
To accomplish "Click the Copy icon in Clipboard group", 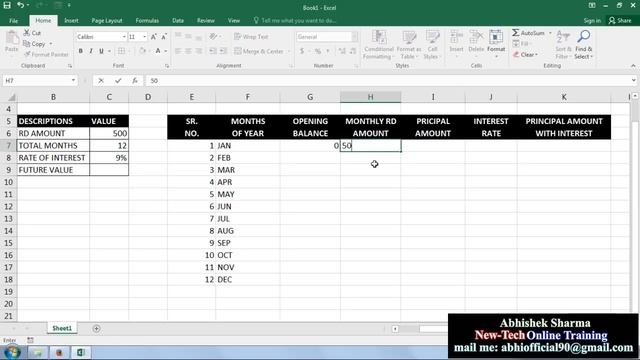I will pos(27,44).
